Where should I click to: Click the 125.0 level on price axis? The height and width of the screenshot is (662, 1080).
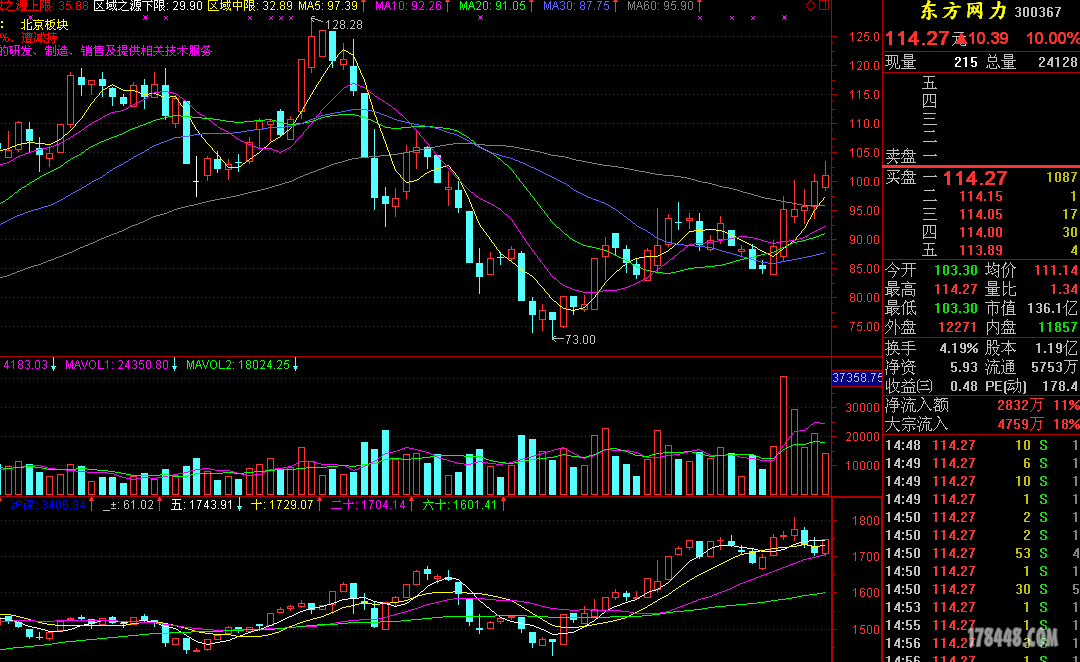pyautogui.click(x=863, y=38)
